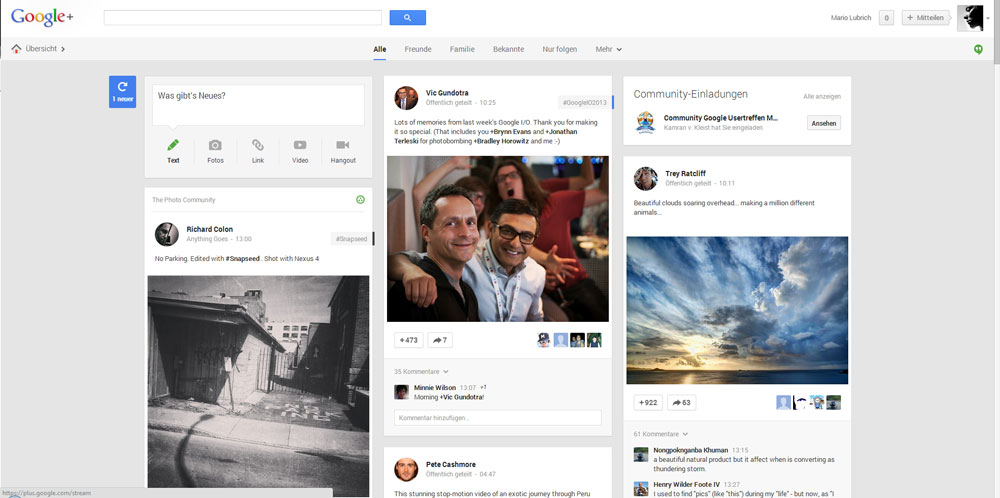Screen dimensions: 1000x498
Task: Switch to the Freunde tab
Action: click(x=418, y=49)
